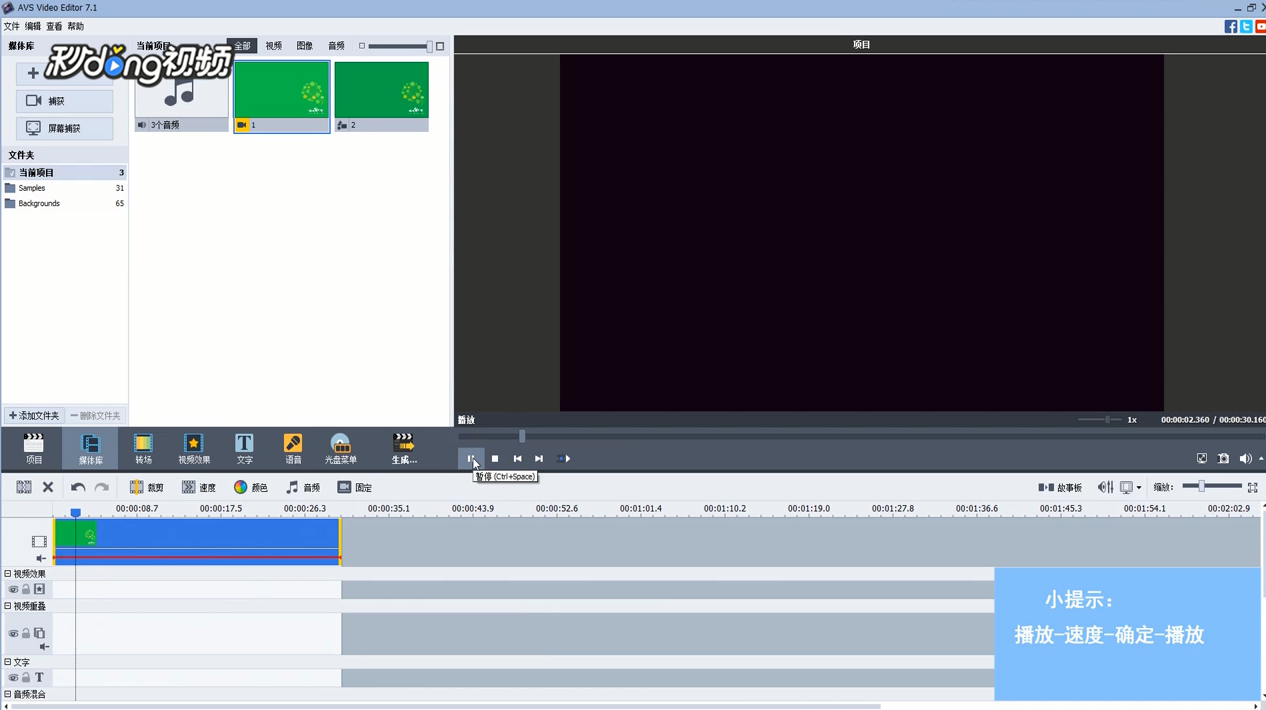Select media thumbnail labeled 2
1266x710 pixels.
pyautogui.click(x=381, y=96)
